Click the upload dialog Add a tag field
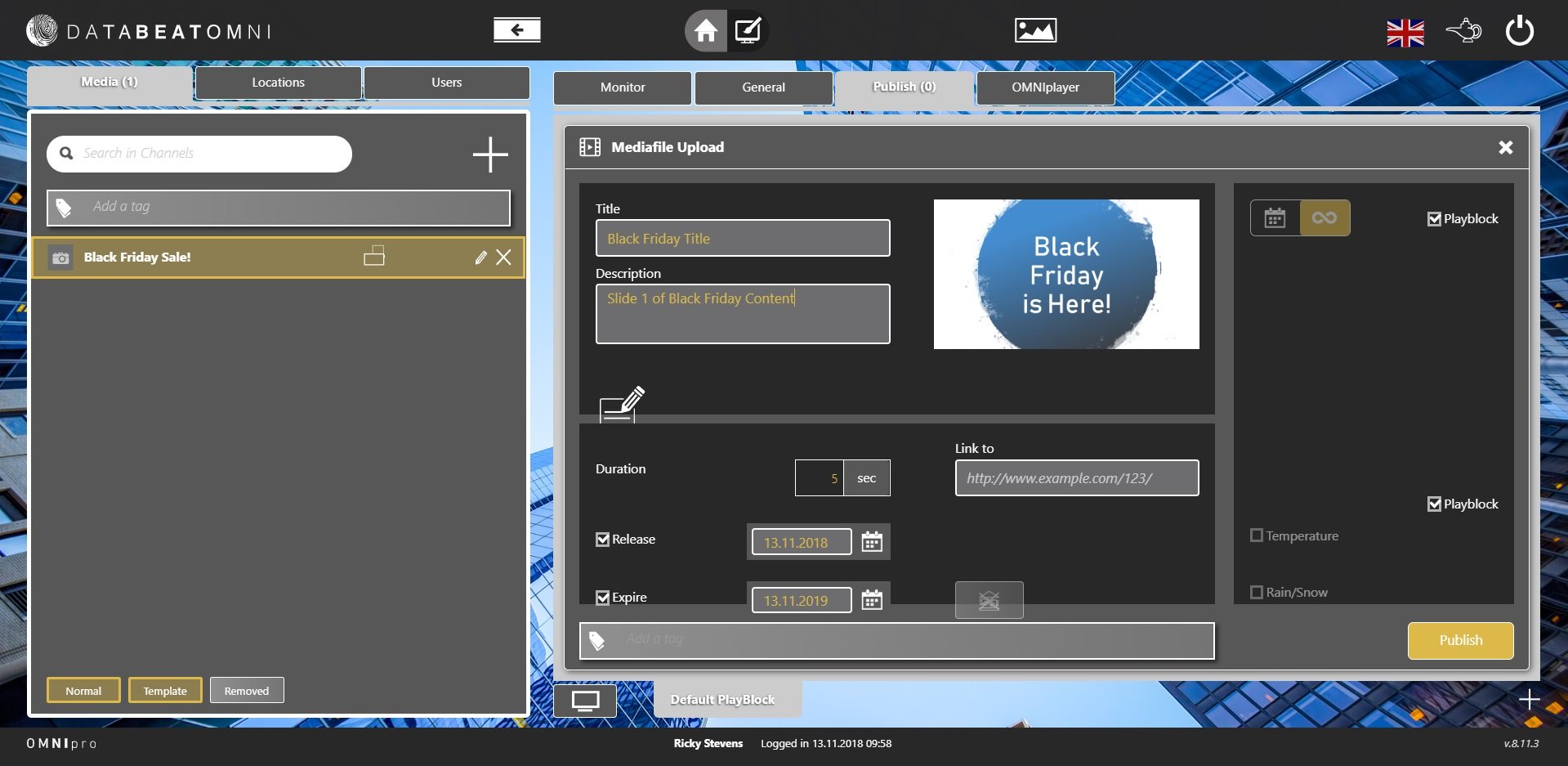The width and height of the screenshot is (1568, 766). [897, 641]
